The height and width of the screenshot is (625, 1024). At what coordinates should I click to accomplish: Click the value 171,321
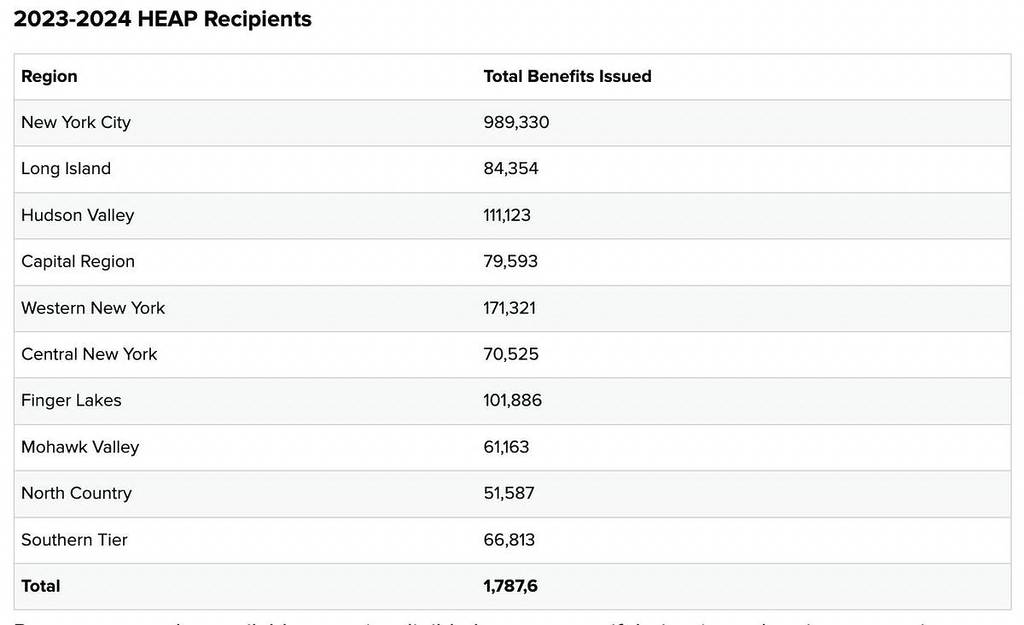click(509, 307)
